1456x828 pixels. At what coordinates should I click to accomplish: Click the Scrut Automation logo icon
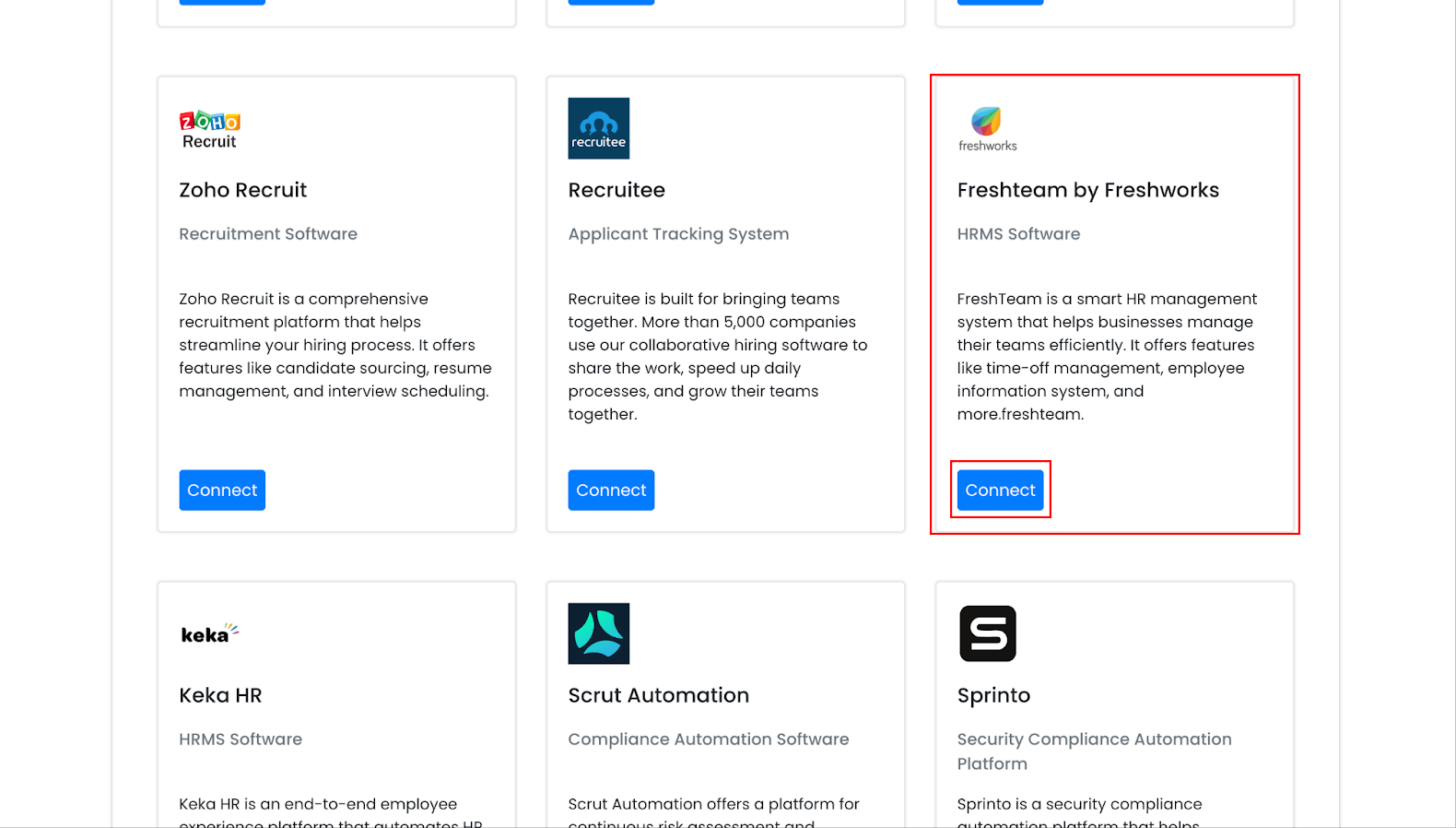(x=599, y=633)
